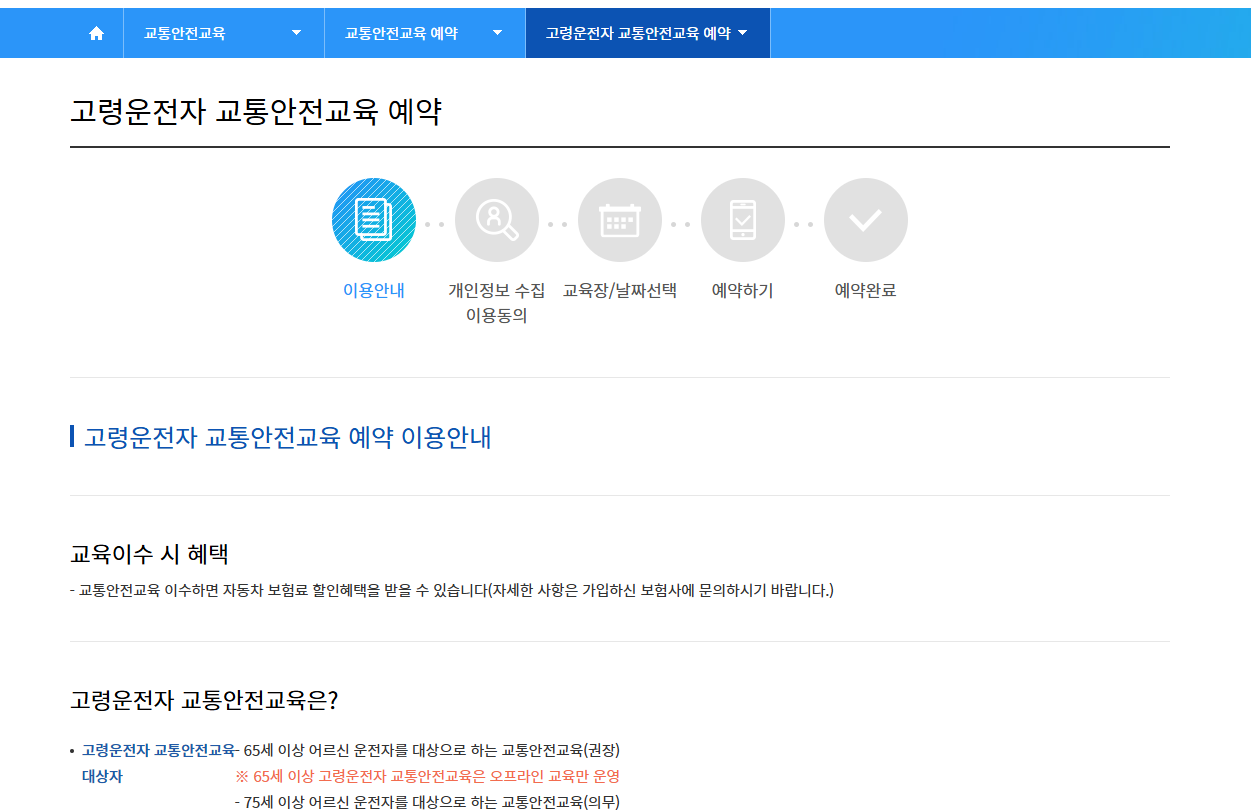Expand dropdown arrow beside 고령운전자 교통안전교육 예약
The width and height of the screenshot is (1251, 812).
(742, 33)
